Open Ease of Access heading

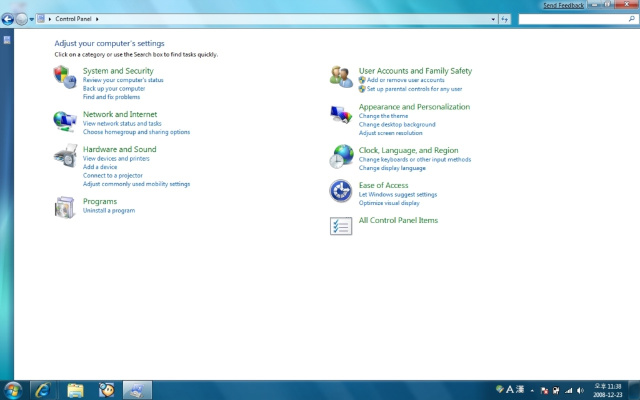pos(383,185)
